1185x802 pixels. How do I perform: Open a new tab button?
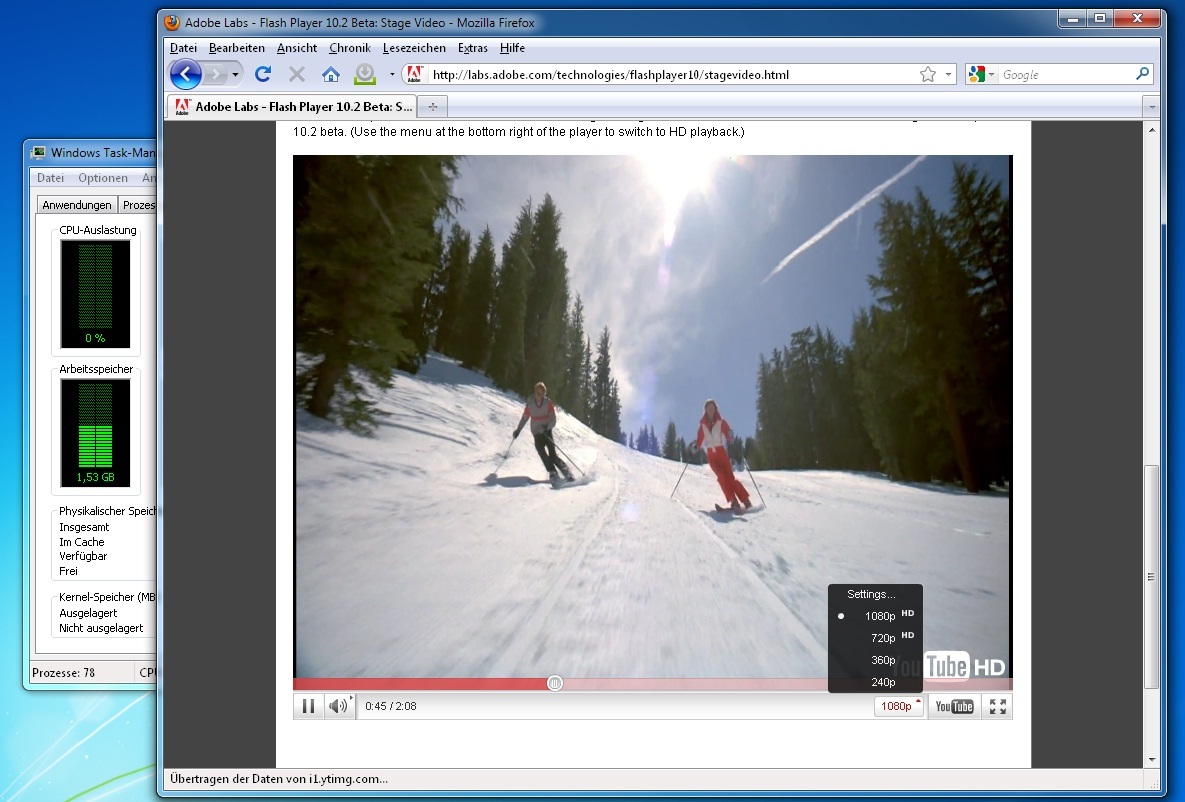433,106
